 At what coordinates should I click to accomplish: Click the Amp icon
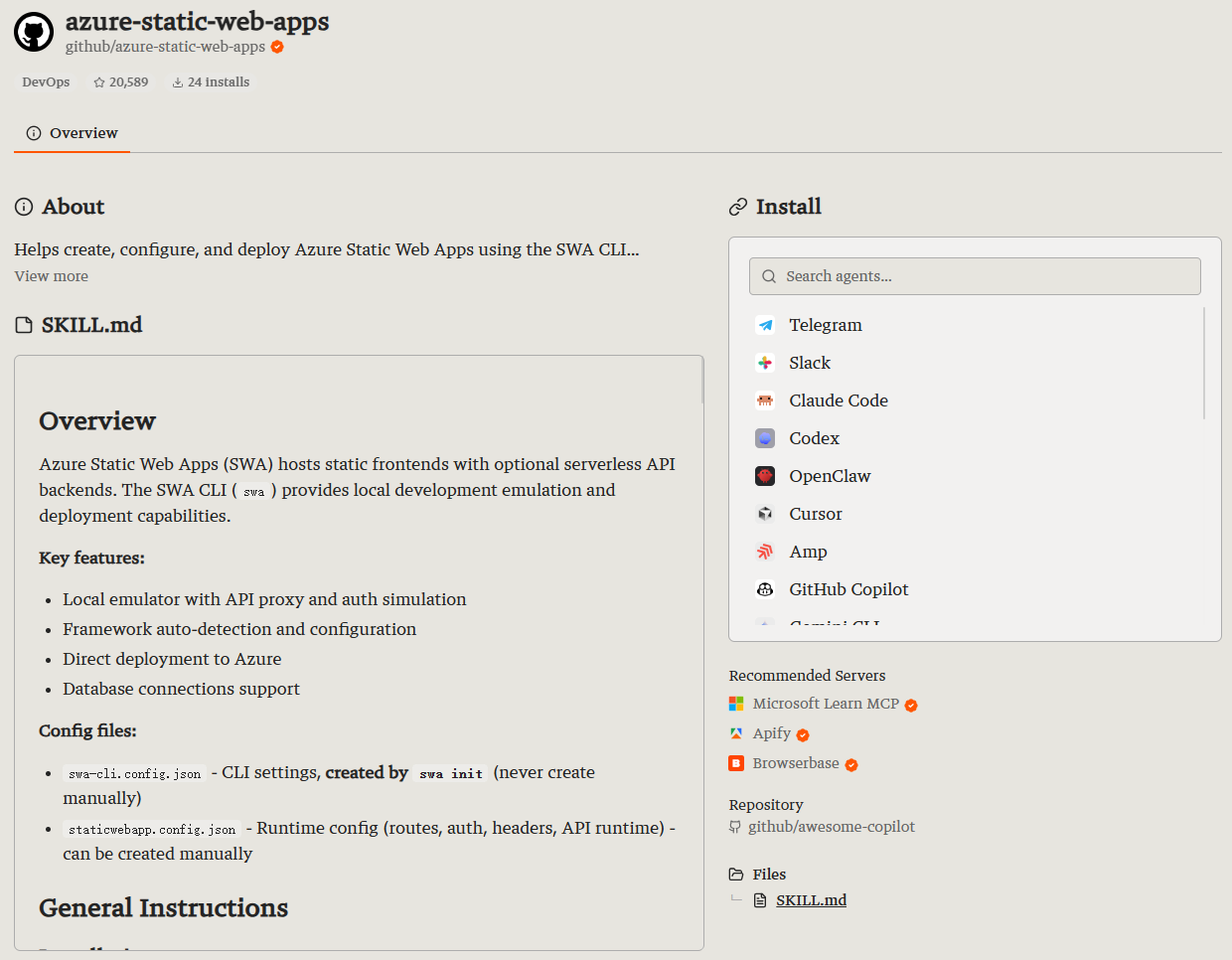click(x=765, y=552)
